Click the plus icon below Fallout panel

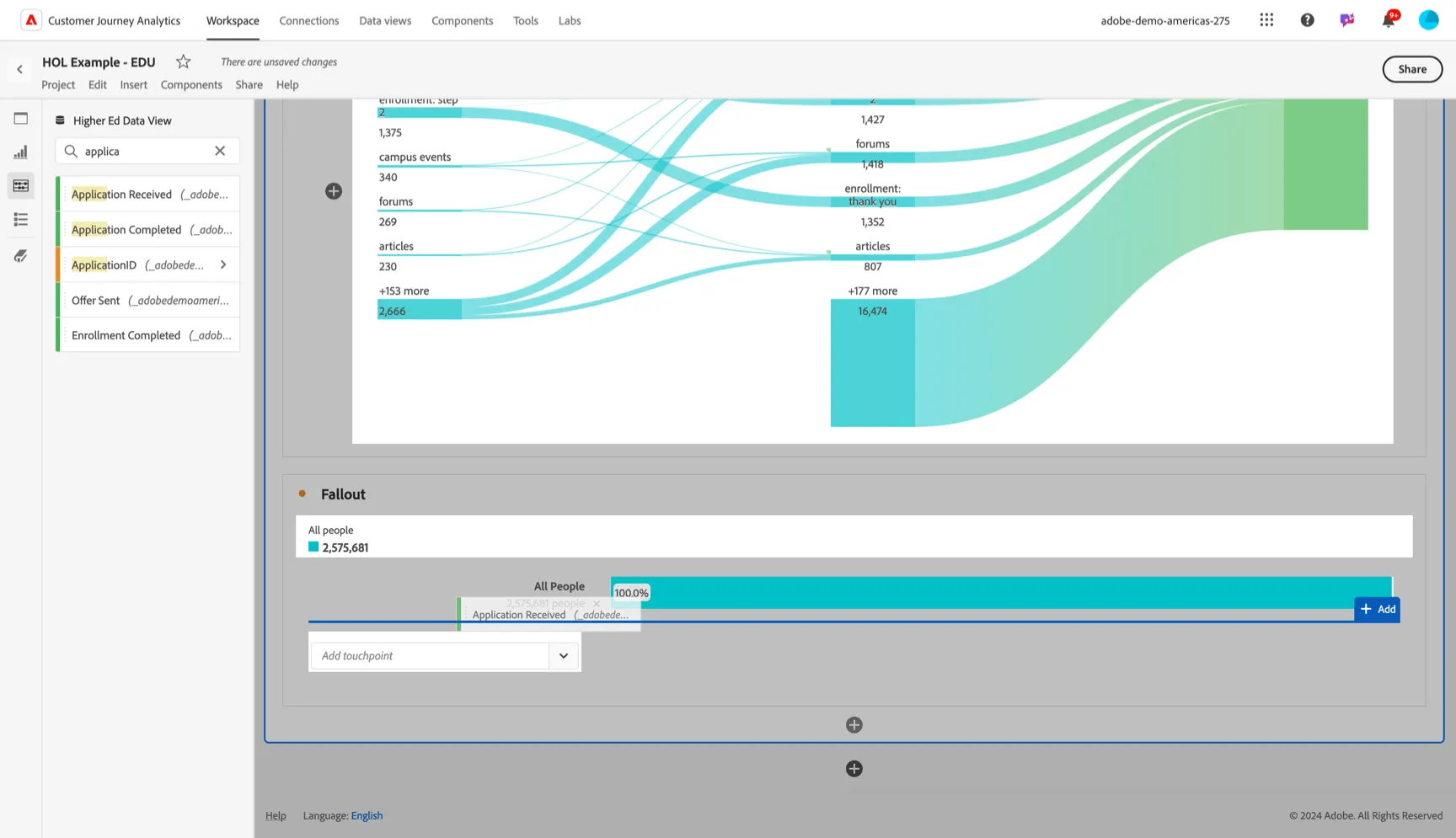pyautogui.click(x=854, y=725)
